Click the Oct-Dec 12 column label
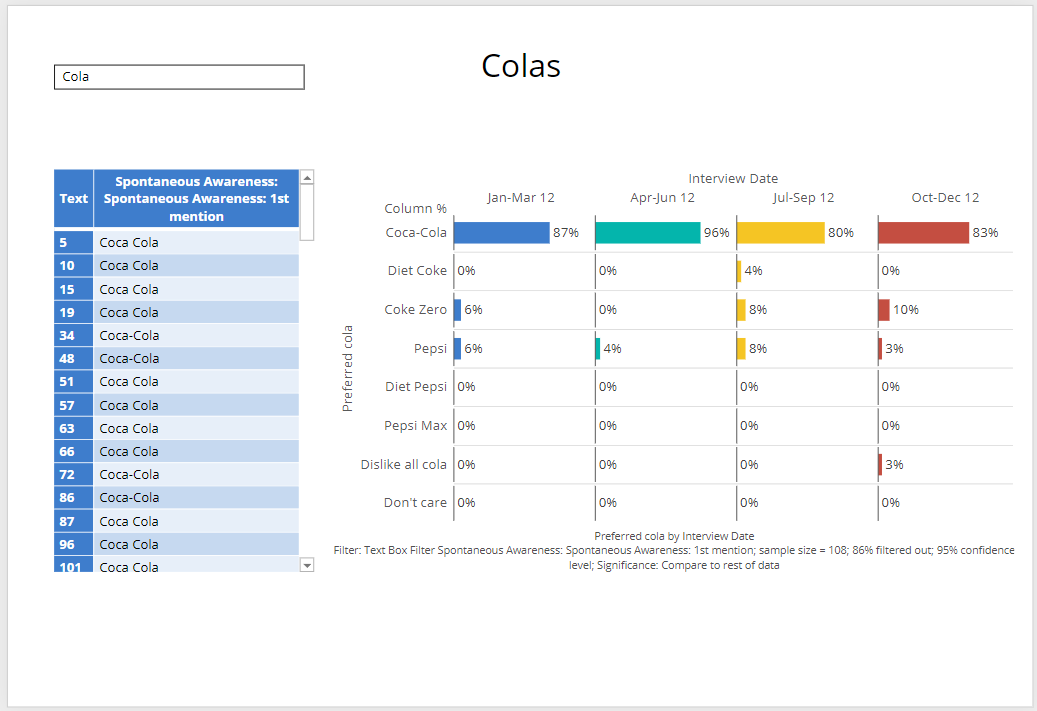 (x=945, y=198)
